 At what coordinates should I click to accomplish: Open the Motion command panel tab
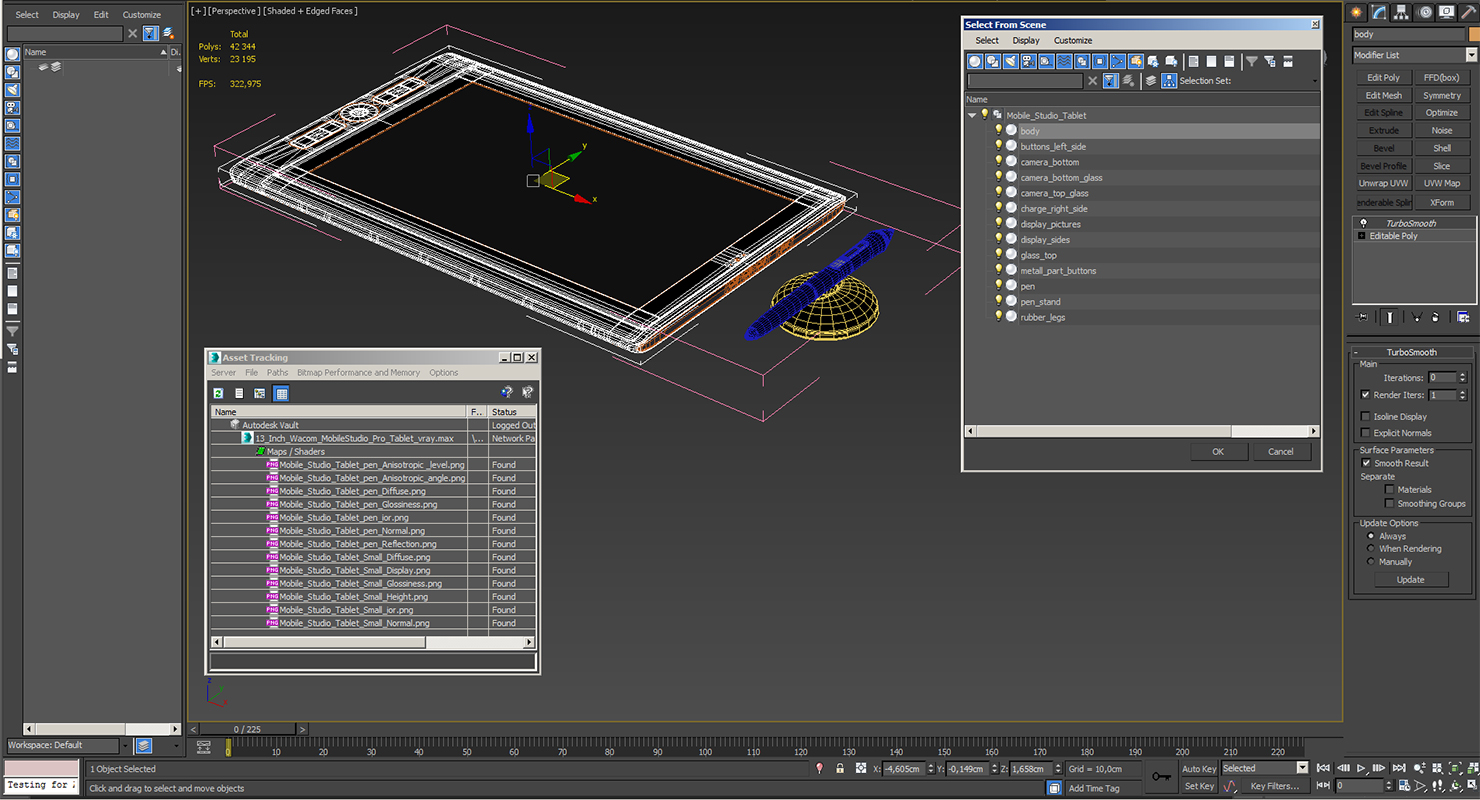coord(1424,12)
